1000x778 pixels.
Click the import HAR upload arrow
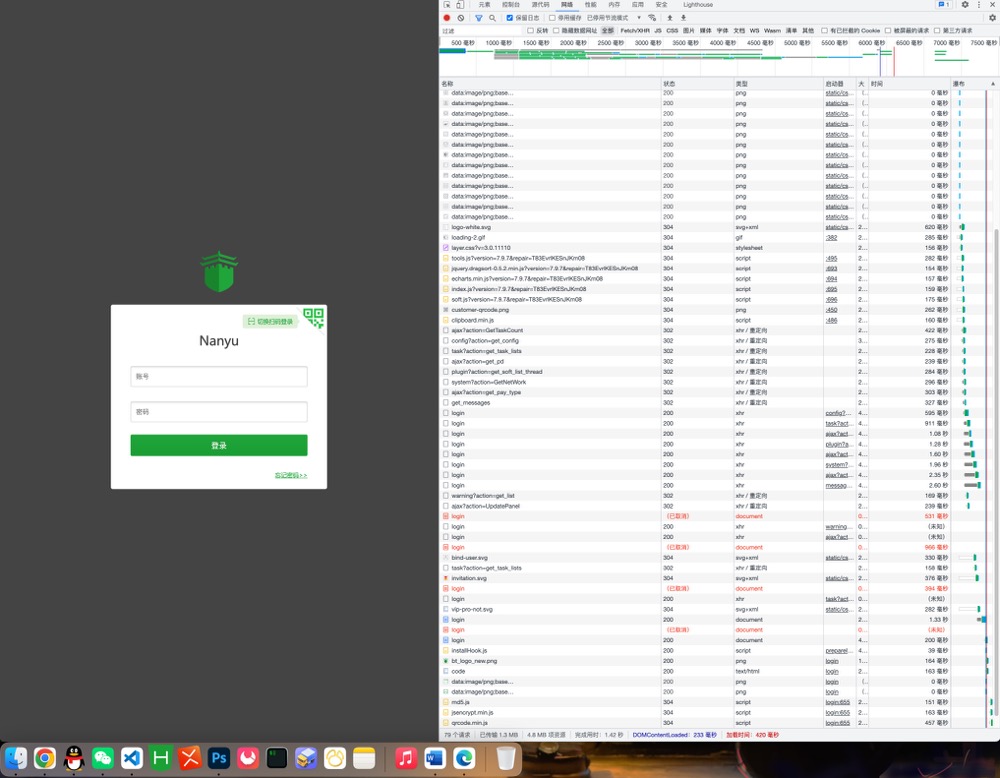(x=670, y=18)
